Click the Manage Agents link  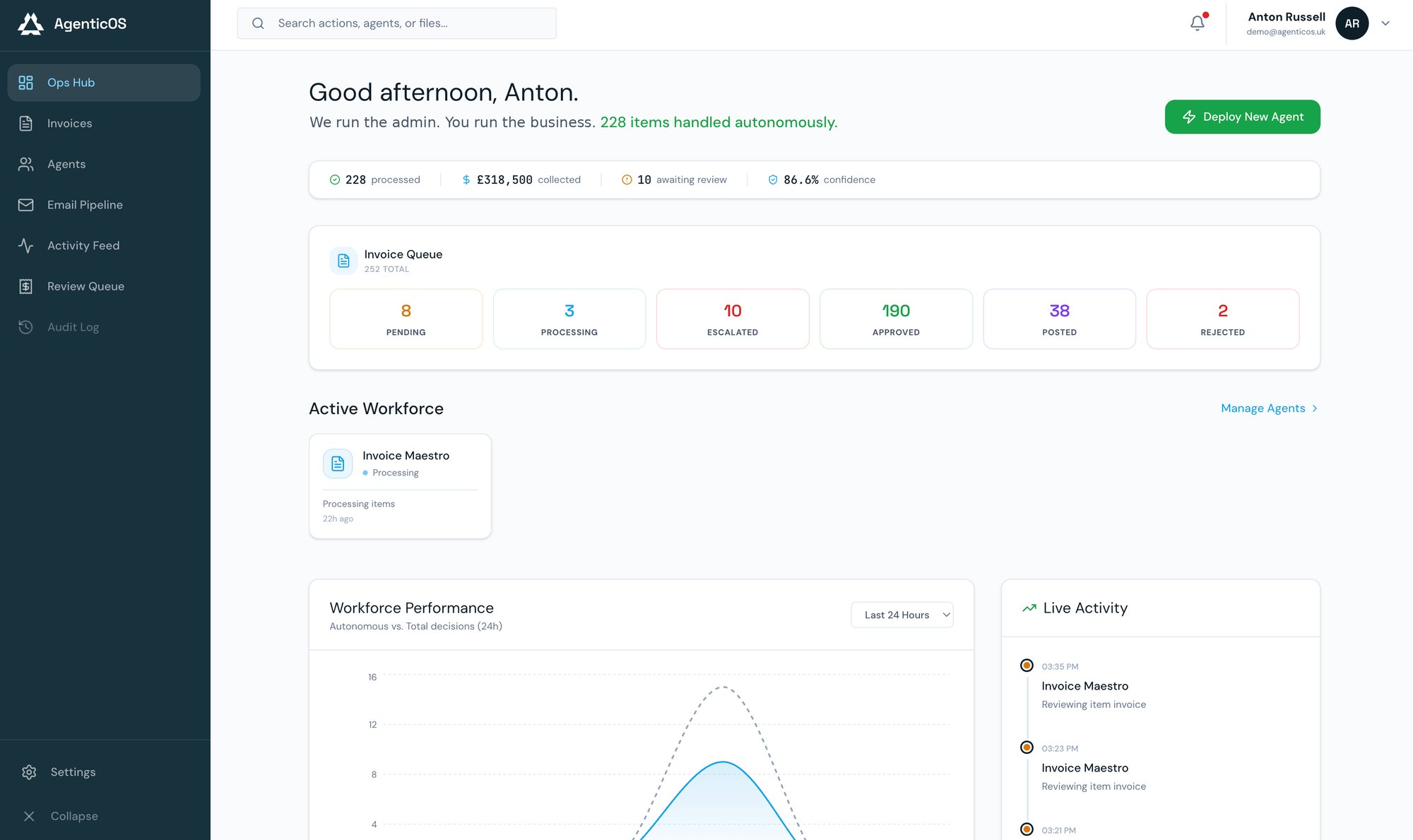[x=1270, y=408]
